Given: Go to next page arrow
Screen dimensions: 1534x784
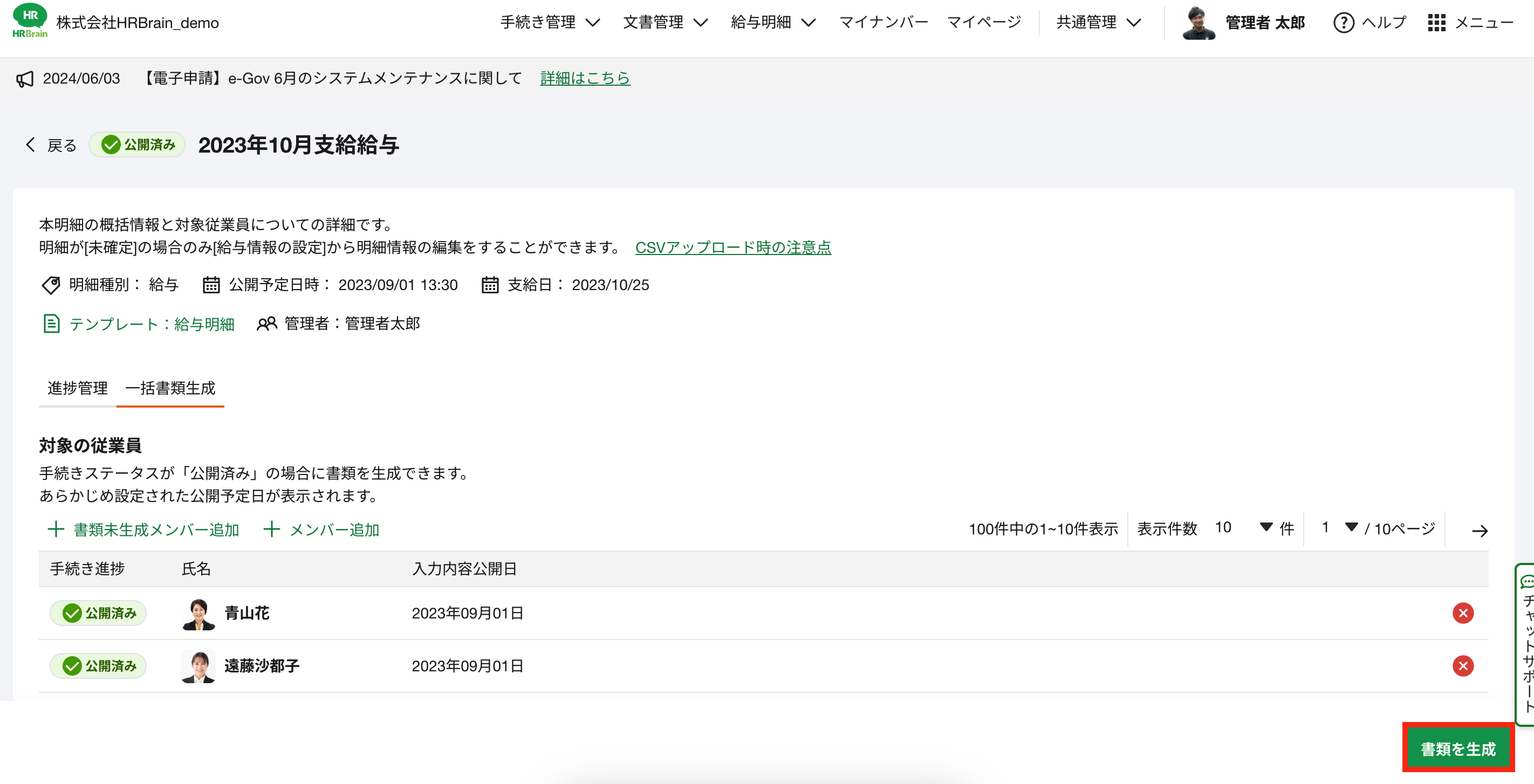Looking at the screenshot, I should click(x=1480, y=531).
